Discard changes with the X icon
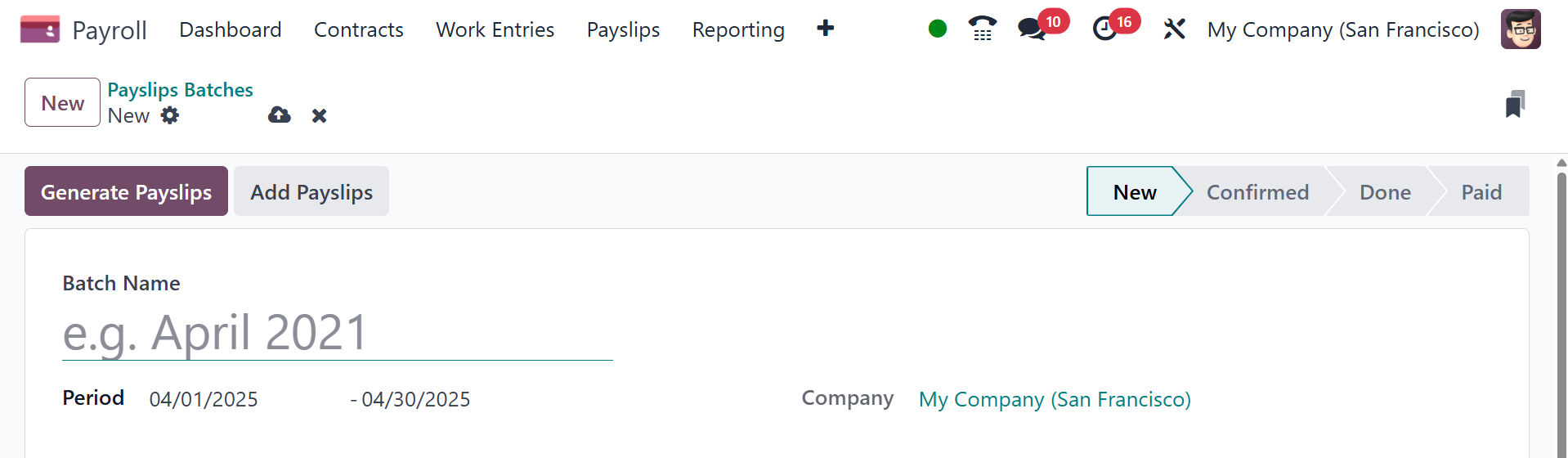Image resolution: width=1568 pixels, height=458 pixels. coord(320,116)
